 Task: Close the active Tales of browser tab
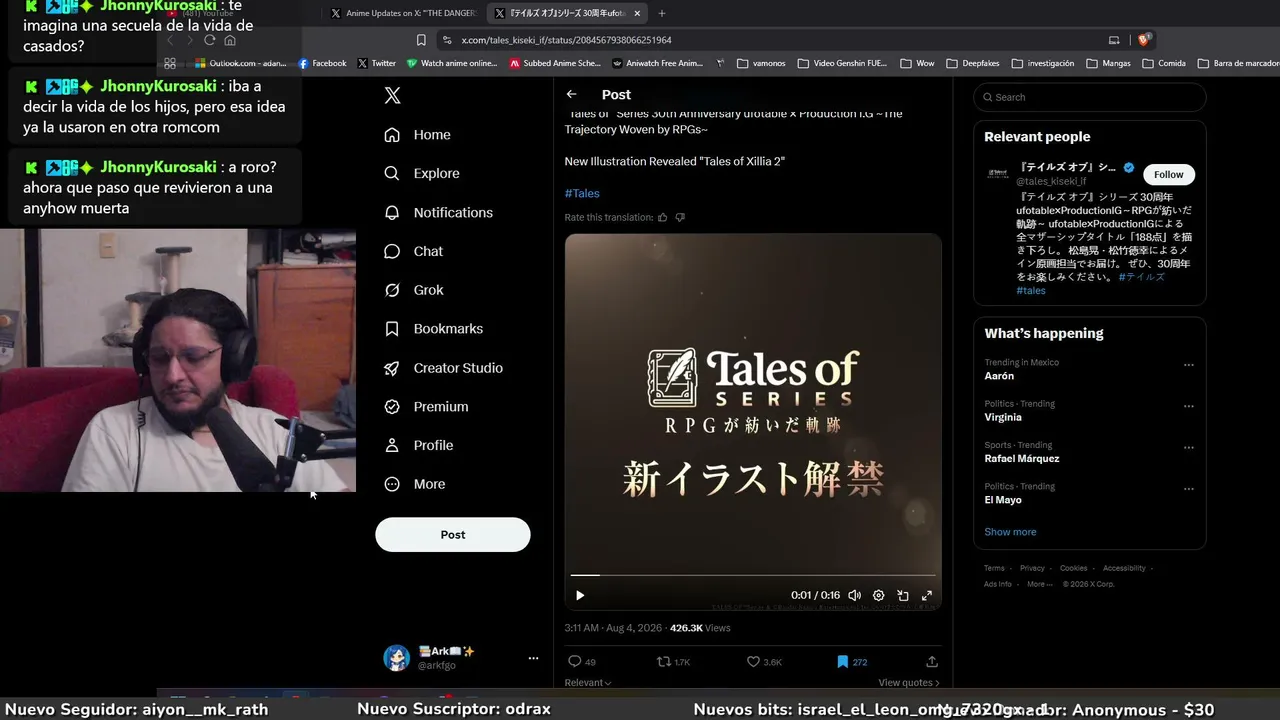tap(637, 13)
